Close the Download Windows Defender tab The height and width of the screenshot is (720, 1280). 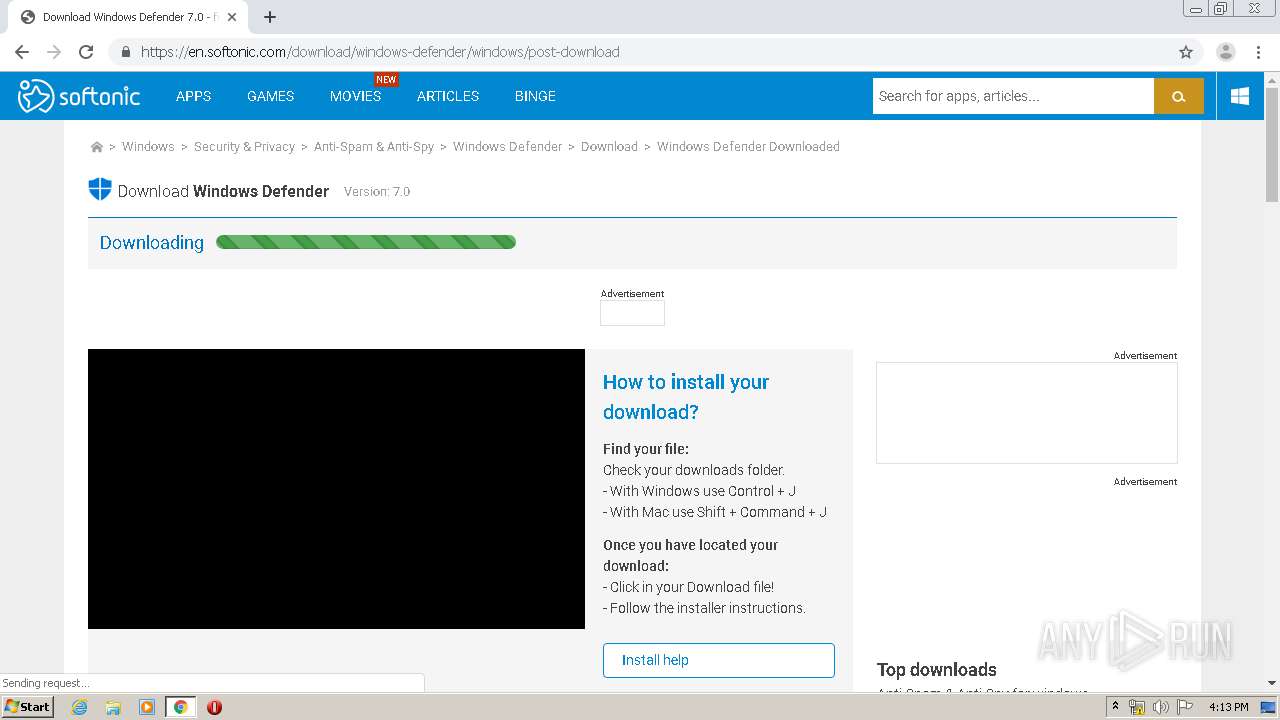232,17
